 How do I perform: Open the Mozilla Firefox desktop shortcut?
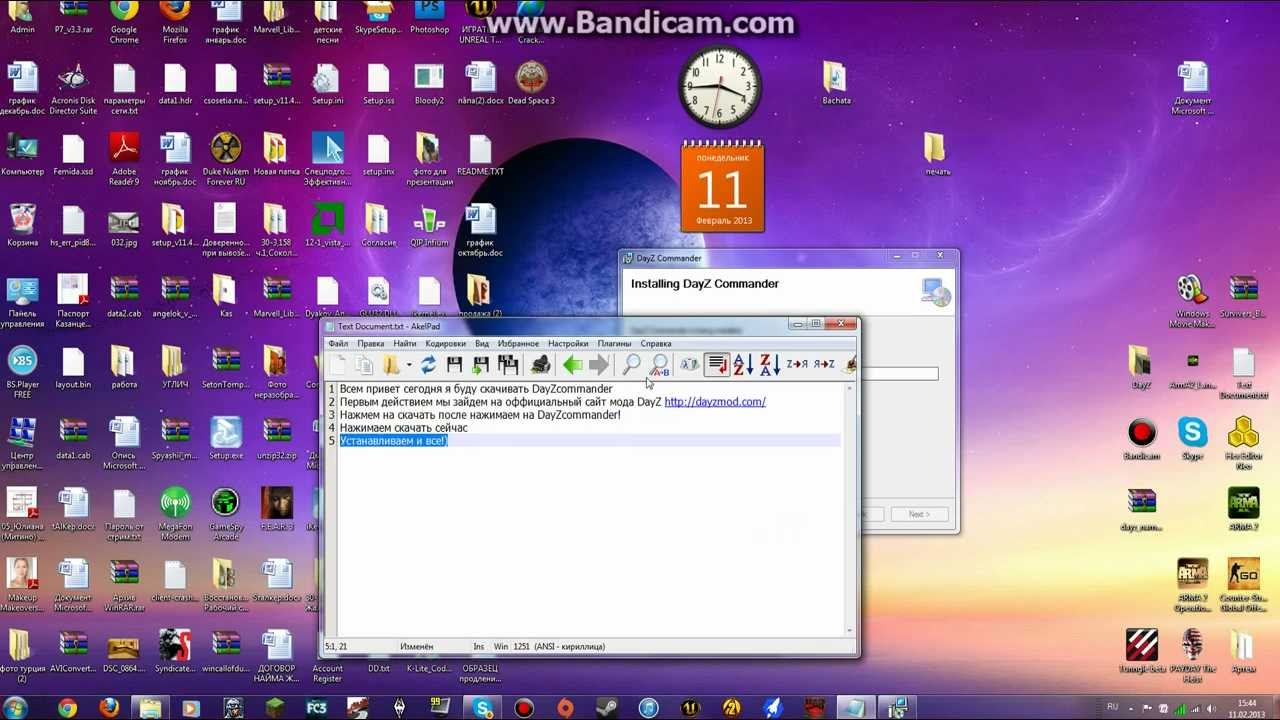[x=175, y=22]
